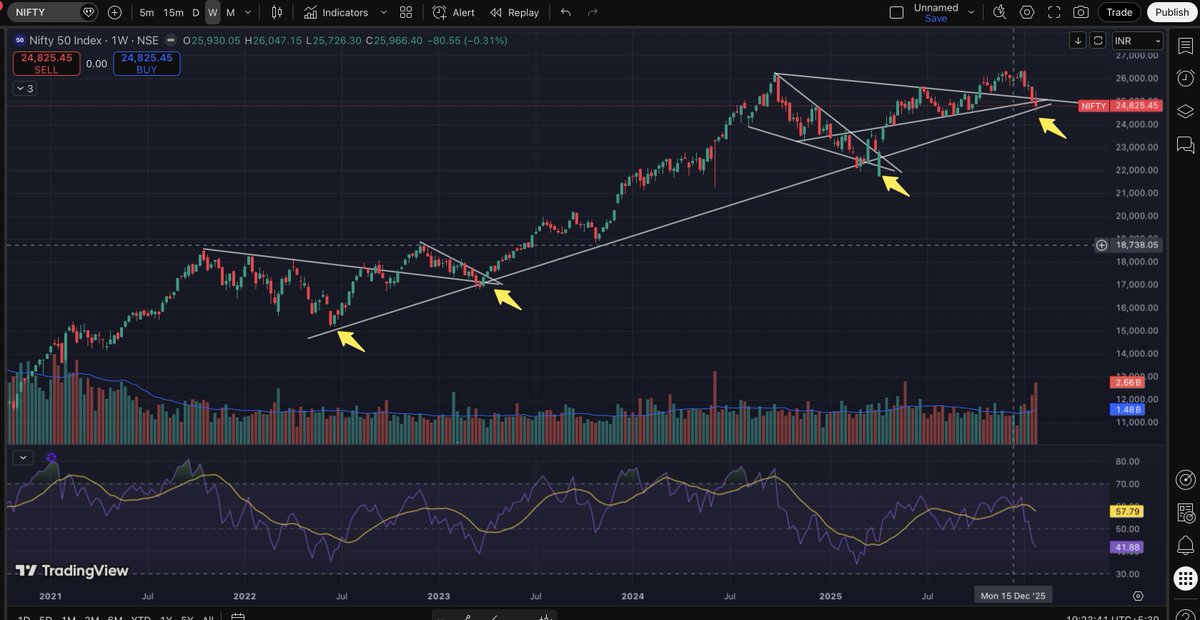Open the Indicators menu

click(x=336, y=12)
